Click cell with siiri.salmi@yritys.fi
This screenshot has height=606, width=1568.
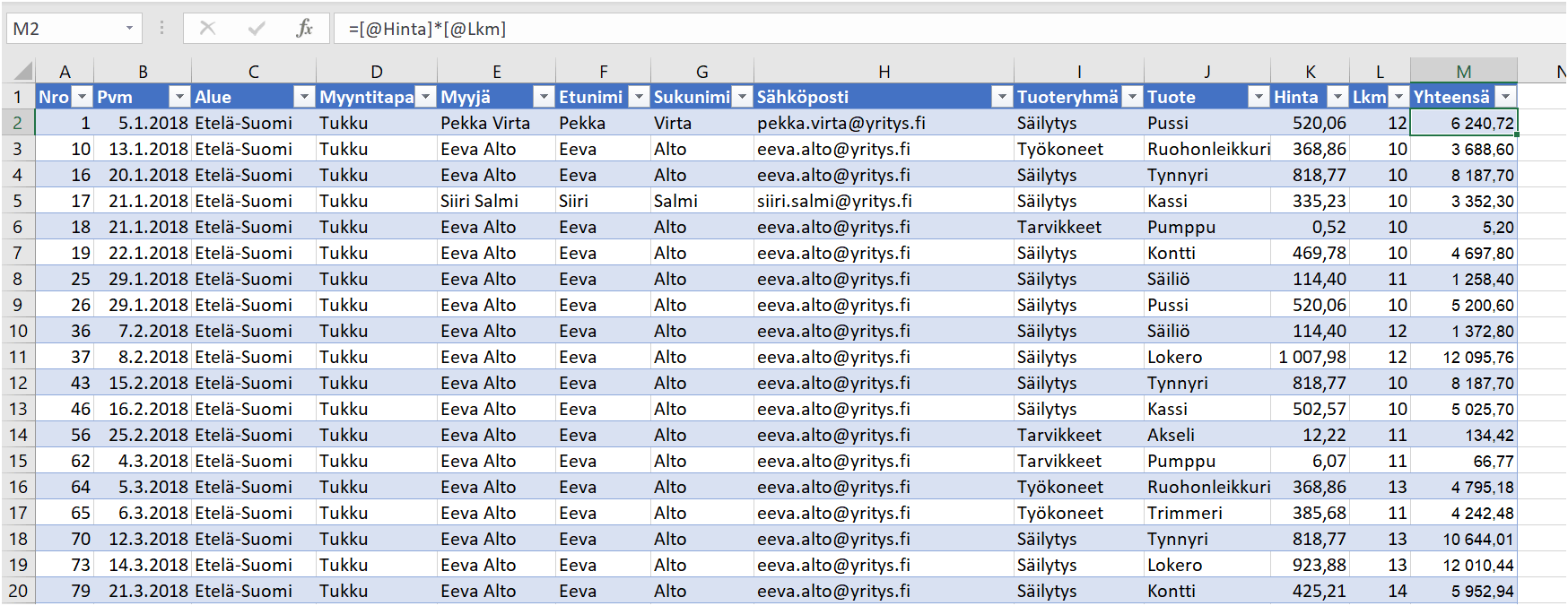pos(884,201)
